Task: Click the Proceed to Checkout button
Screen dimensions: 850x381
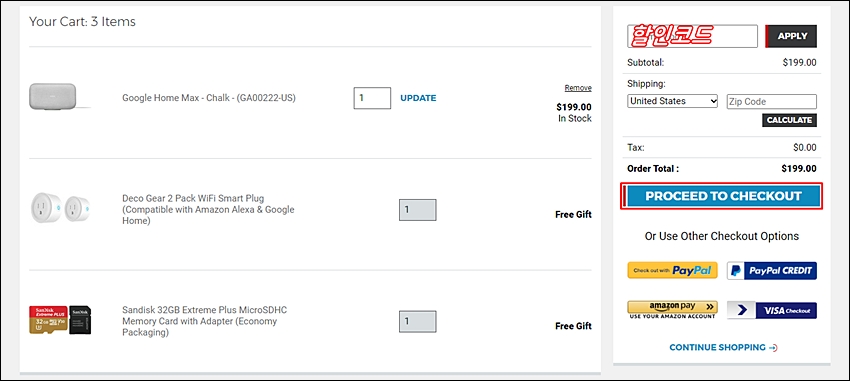Action: point(722,196)
